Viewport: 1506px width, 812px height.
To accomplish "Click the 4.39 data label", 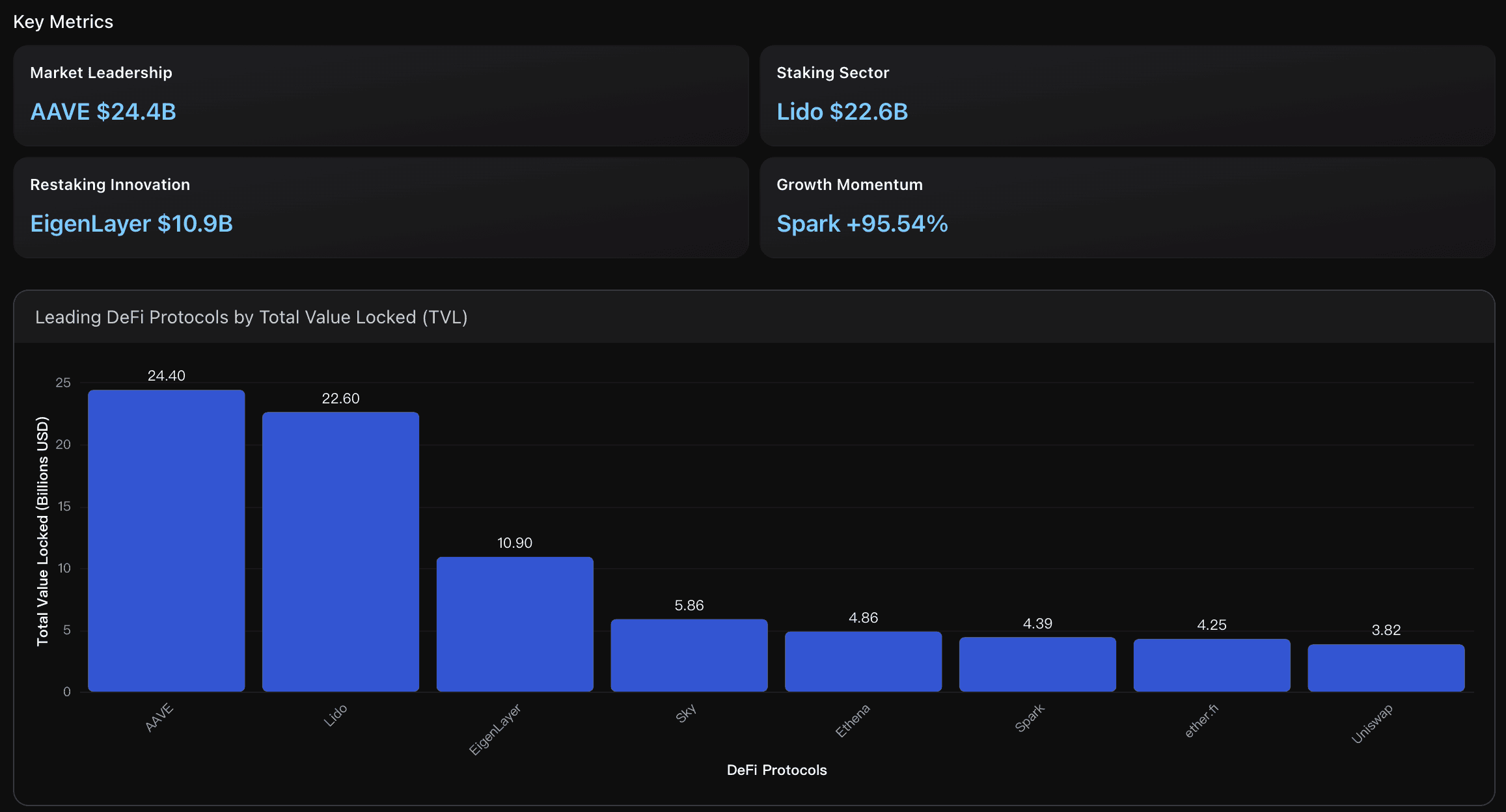I will [x=1037, y=624].
